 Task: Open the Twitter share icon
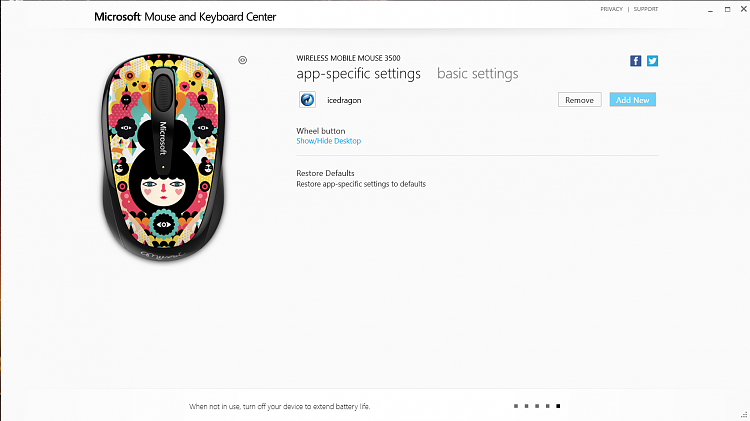click(x=652, y=61)
